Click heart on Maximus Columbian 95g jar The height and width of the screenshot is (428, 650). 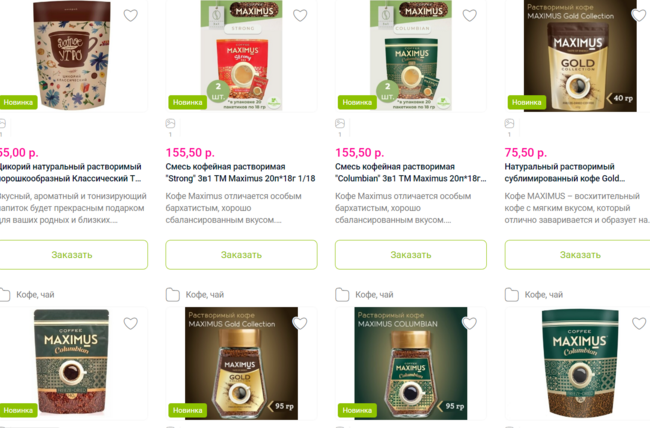coord(470,323)
